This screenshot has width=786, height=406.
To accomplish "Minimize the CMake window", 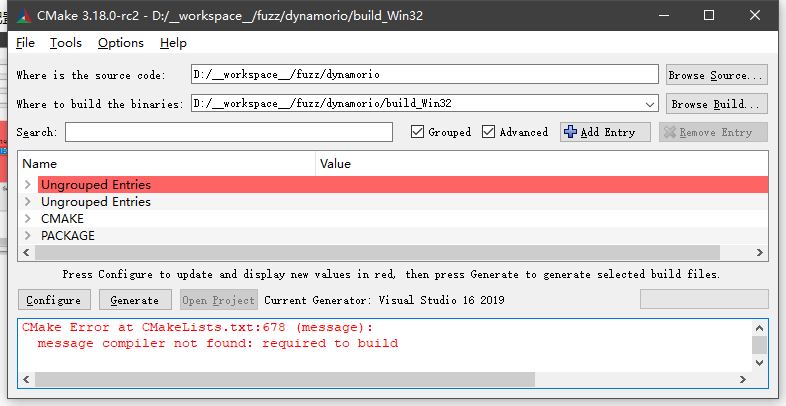I will 664,15.
